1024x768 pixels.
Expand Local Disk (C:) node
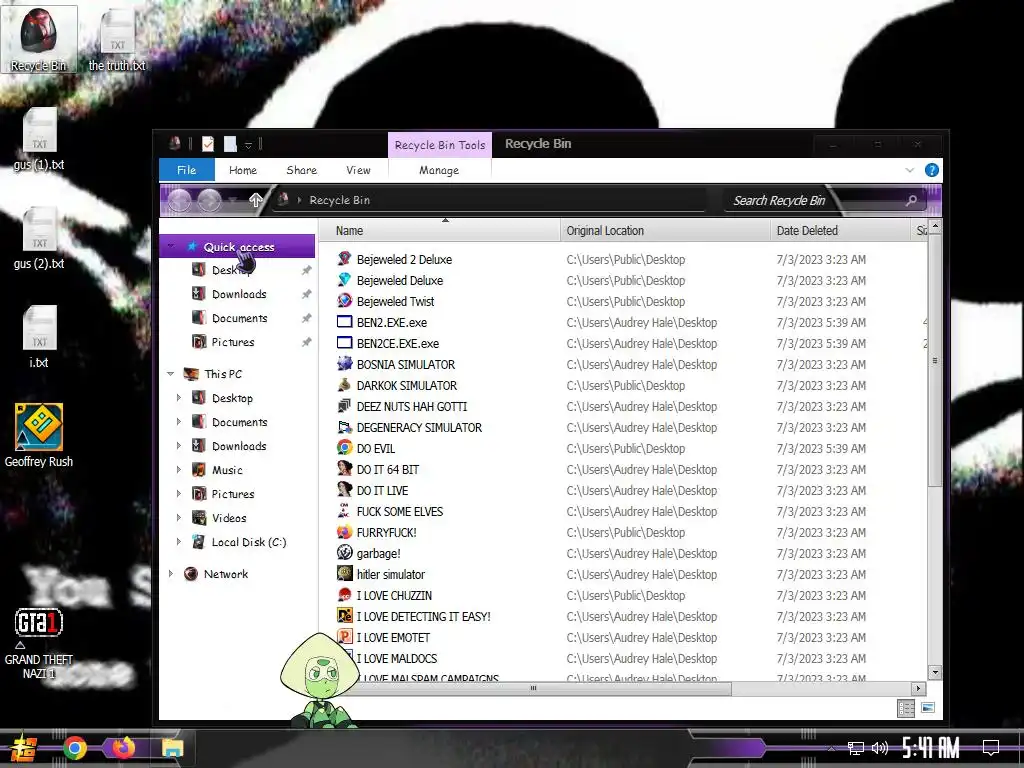(x=179, y=542)
